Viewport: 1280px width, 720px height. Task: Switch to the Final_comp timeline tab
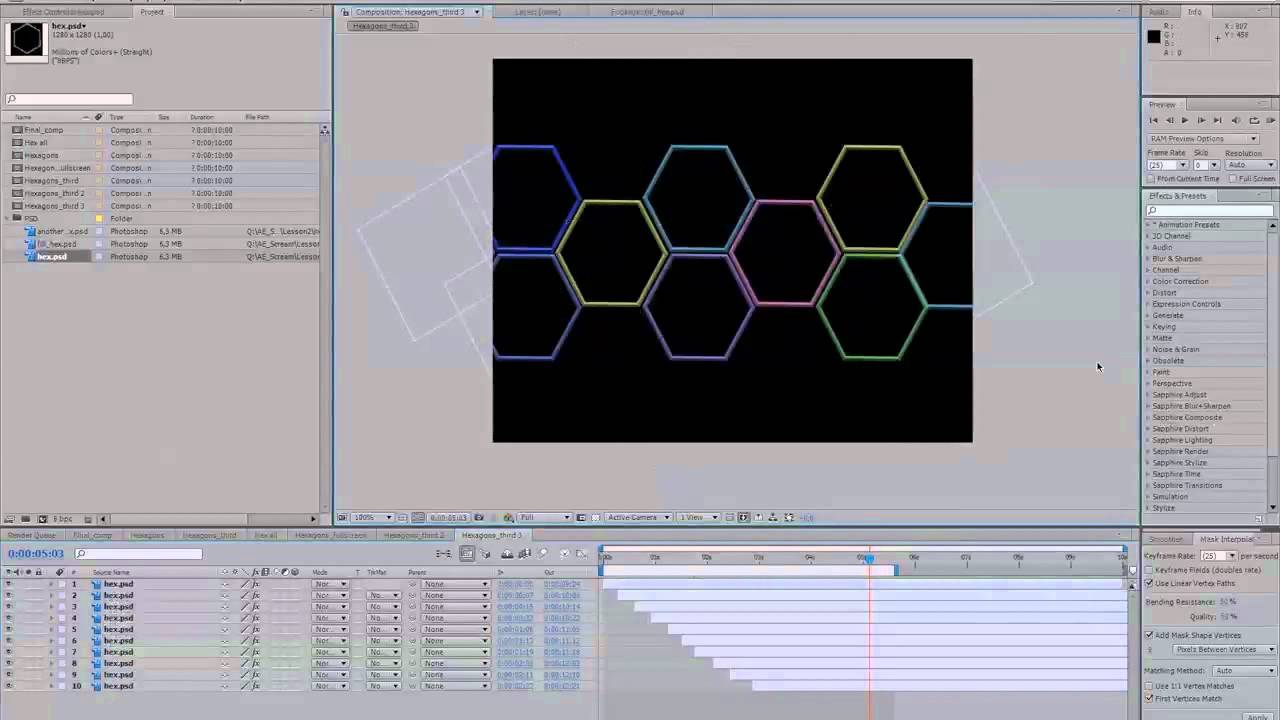coord(93,535)
